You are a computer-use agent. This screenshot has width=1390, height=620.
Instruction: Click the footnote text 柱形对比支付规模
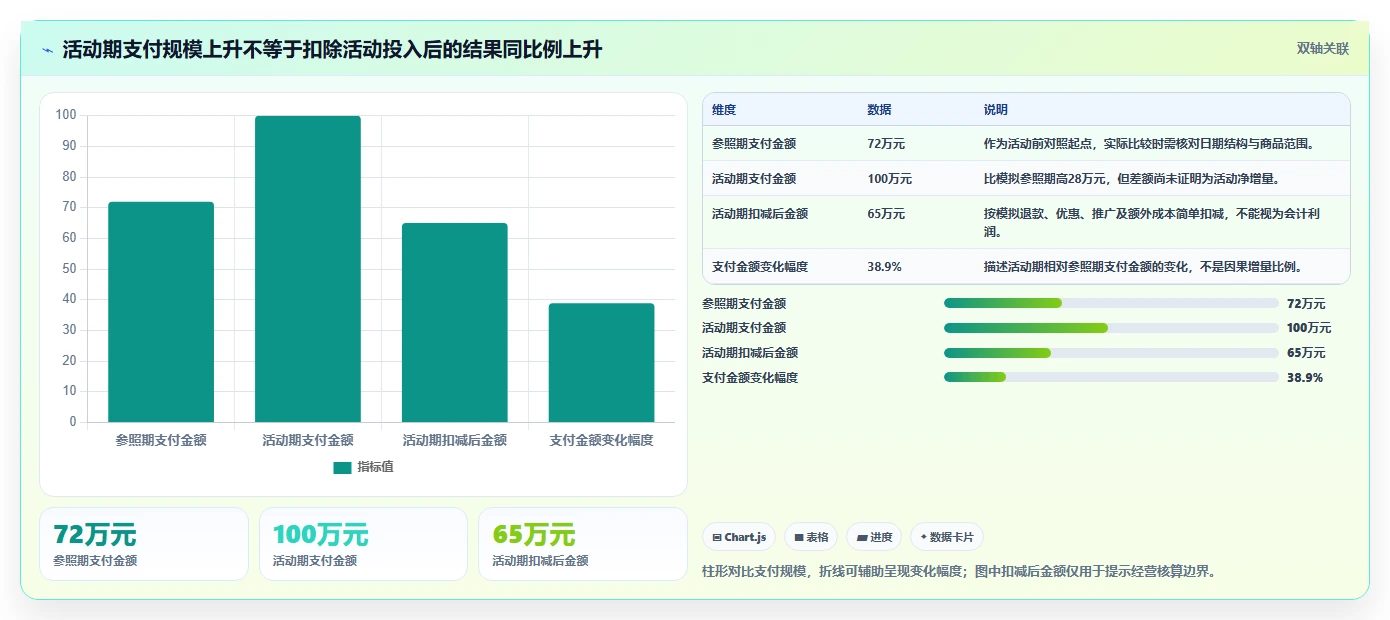click(754, 572)
